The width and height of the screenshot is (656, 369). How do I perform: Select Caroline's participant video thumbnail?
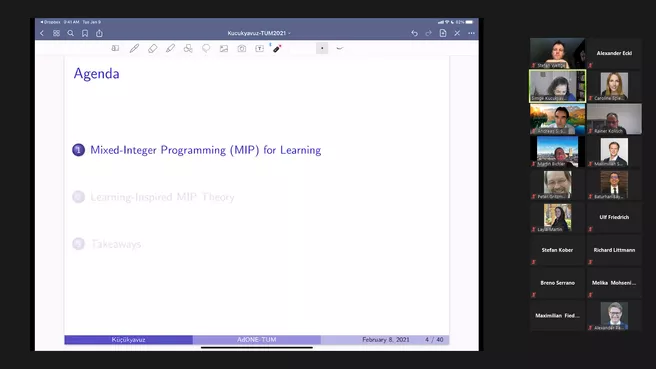tap(614, 86)
